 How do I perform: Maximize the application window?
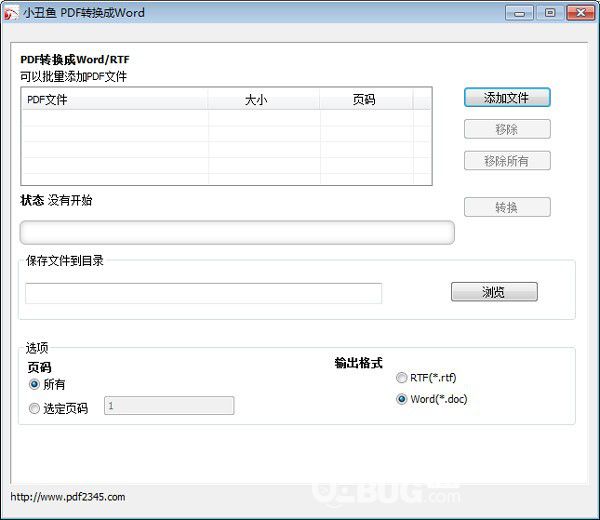(549, 13)
